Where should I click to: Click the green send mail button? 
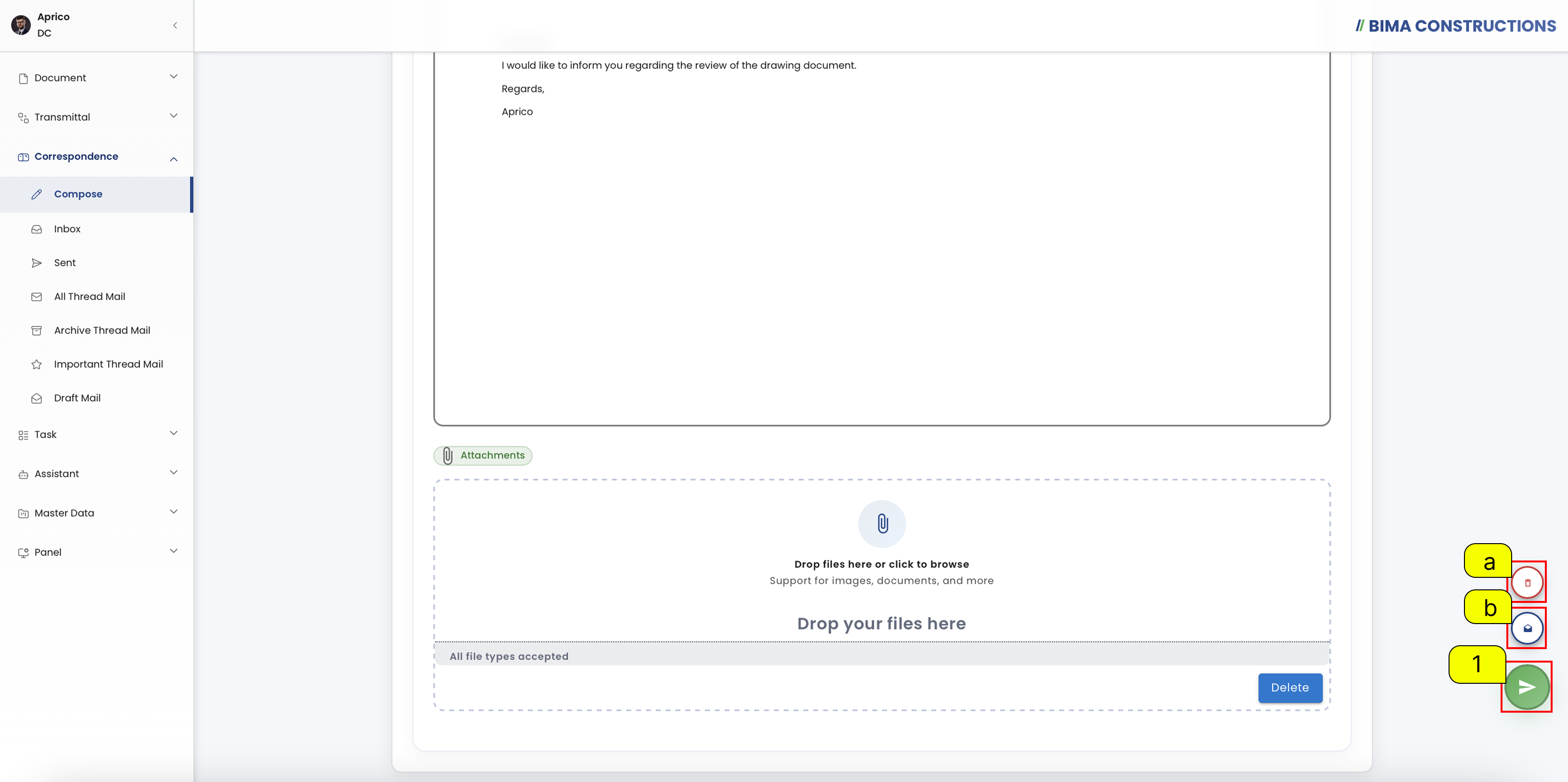pos(1526,687)
